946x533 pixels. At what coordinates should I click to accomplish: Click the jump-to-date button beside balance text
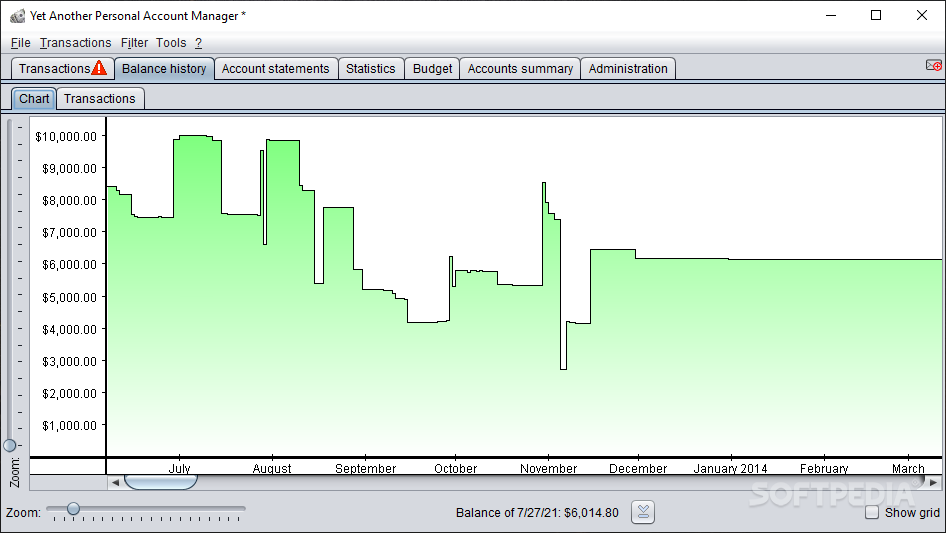click(643, 512)
